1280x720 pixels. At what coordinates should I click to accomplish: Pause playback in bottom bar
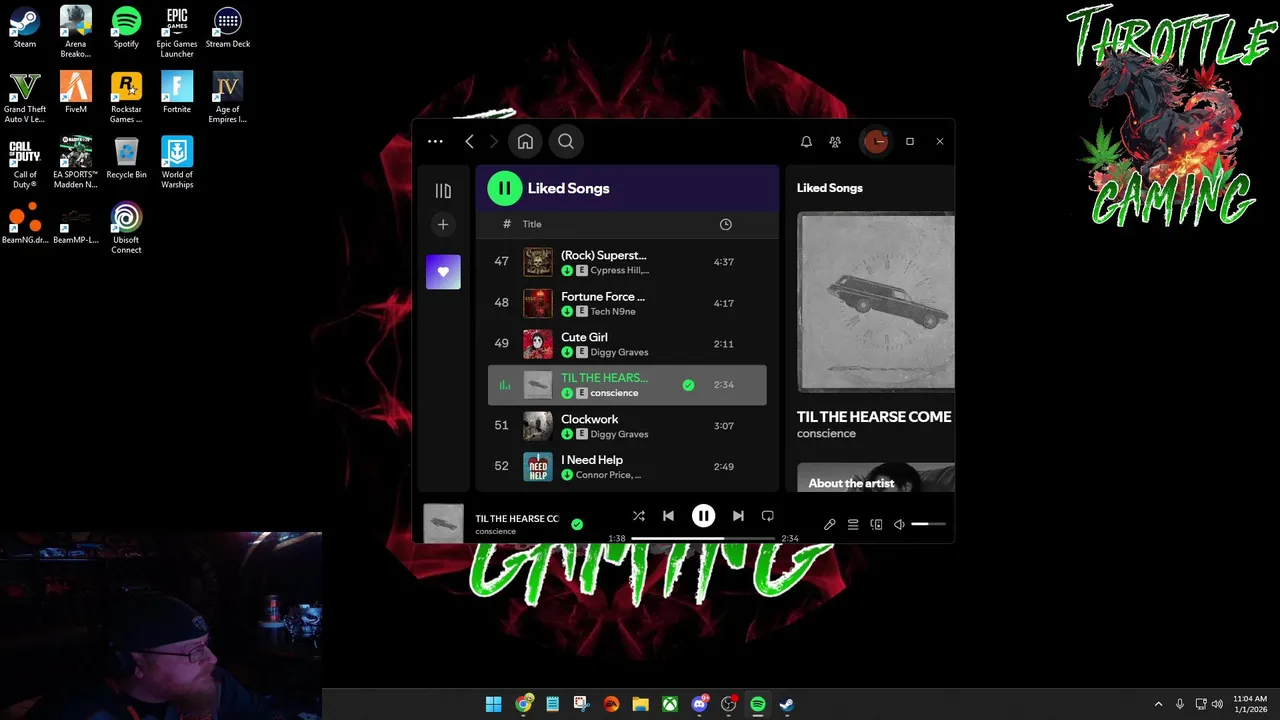coord(703,516)
